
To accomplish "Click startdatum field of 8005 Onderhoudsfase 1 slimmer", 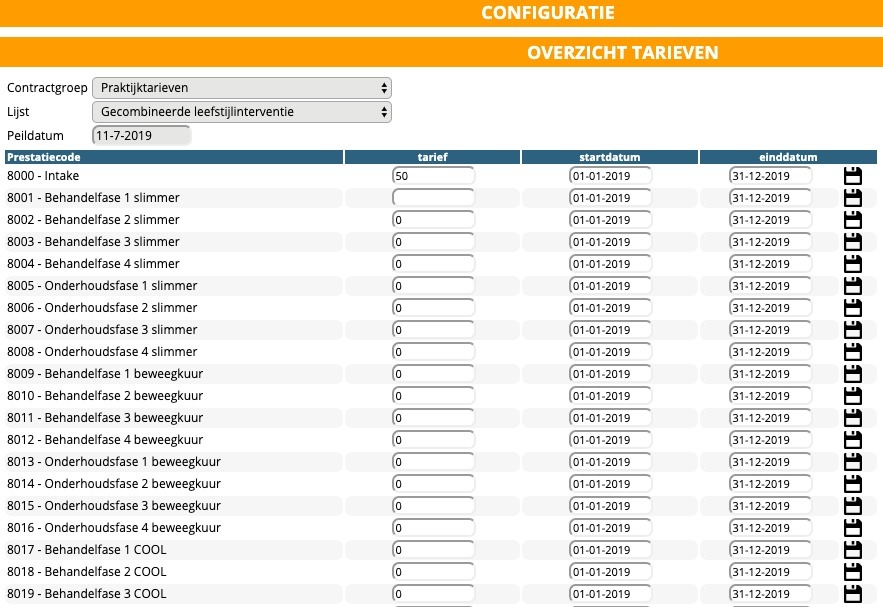I will click(610, 286).
